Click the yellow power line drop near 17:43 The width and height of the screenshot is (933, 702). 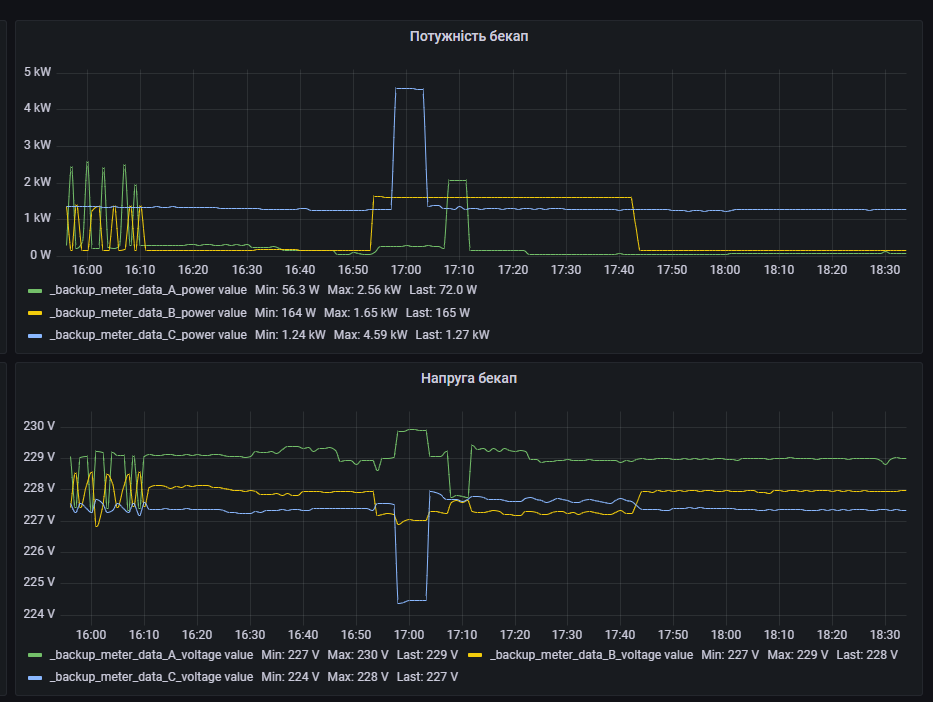click(x=636, y=225)
